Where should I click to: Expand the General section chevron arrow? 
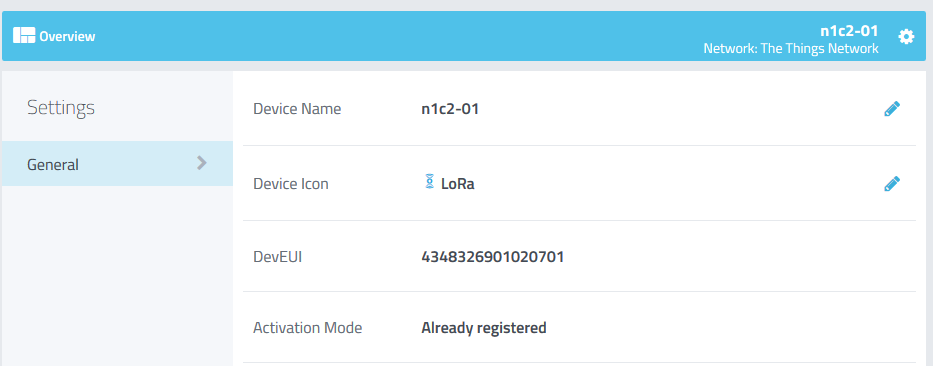202,163
